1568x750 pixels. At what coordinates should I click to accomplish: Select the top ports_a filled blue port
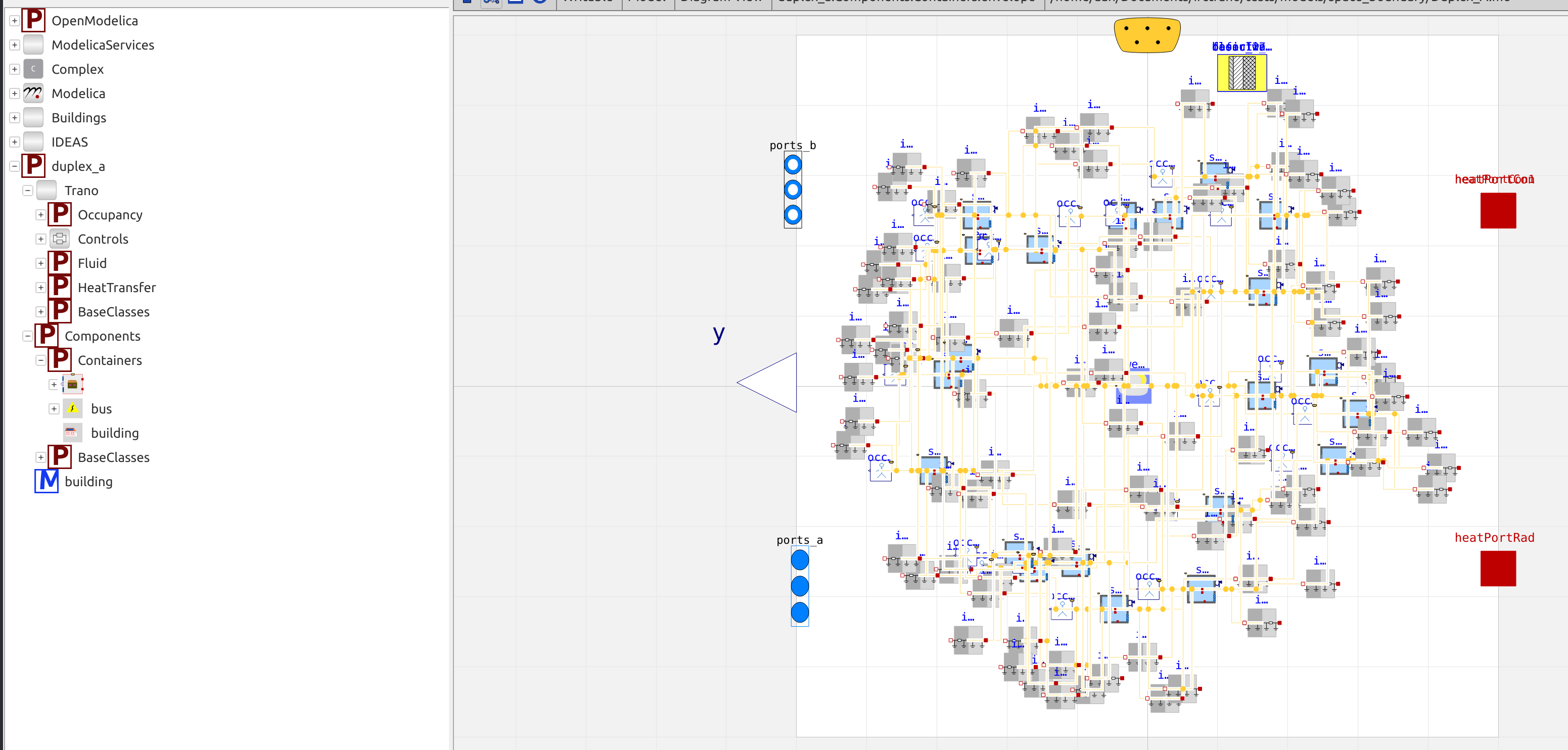coord(800,559)
